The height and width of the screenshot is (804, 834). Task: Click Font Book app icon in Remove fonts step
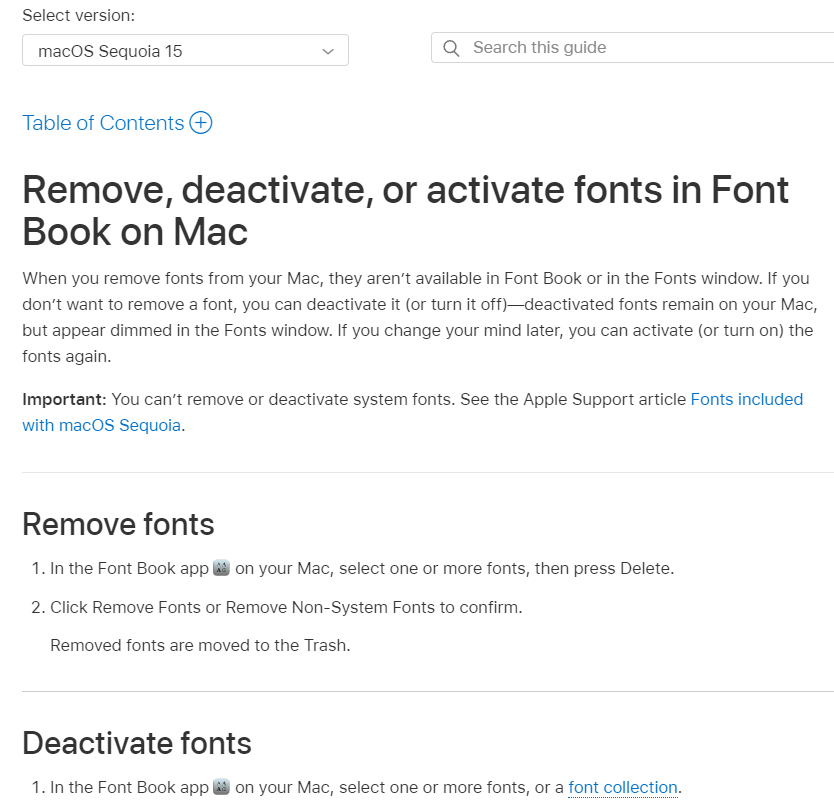click(x=221, y=568)
